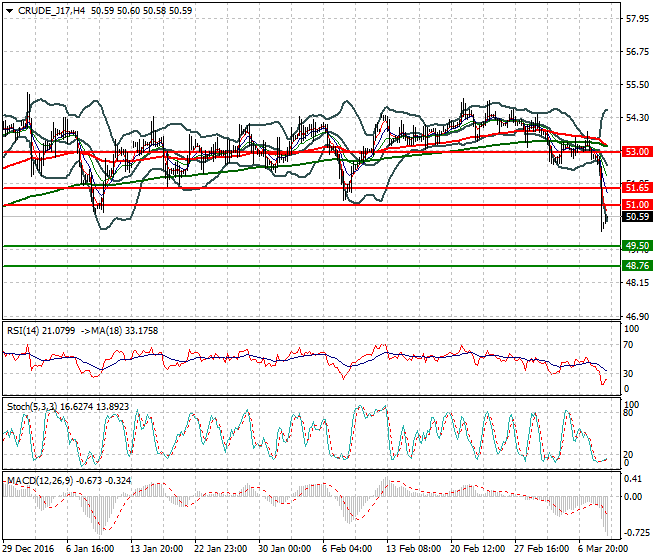
Task: Click the 20 Feb 12:00 time label
Action: [x=477, y=549]
